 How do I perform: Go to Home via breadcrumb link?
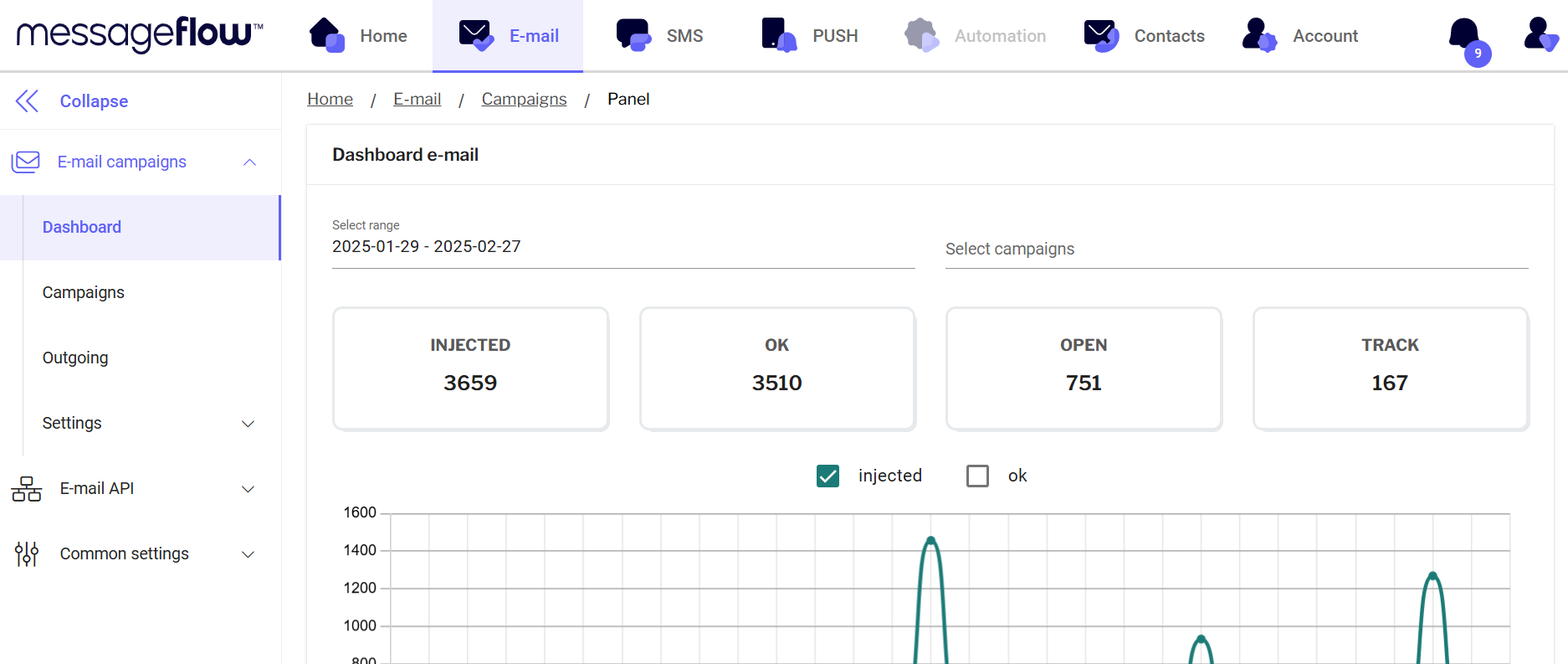330,99
